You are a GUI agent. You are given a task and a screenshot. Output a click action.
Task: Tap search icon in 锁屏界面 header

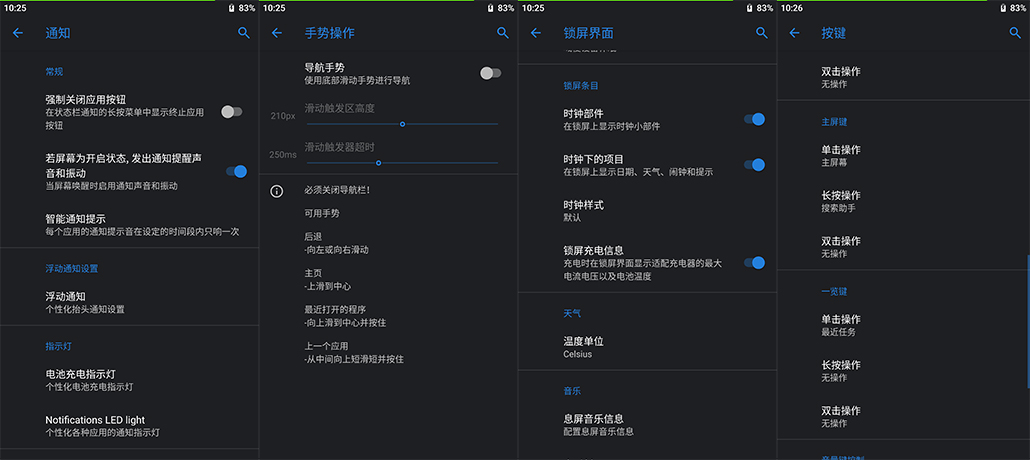pos(762,33)
